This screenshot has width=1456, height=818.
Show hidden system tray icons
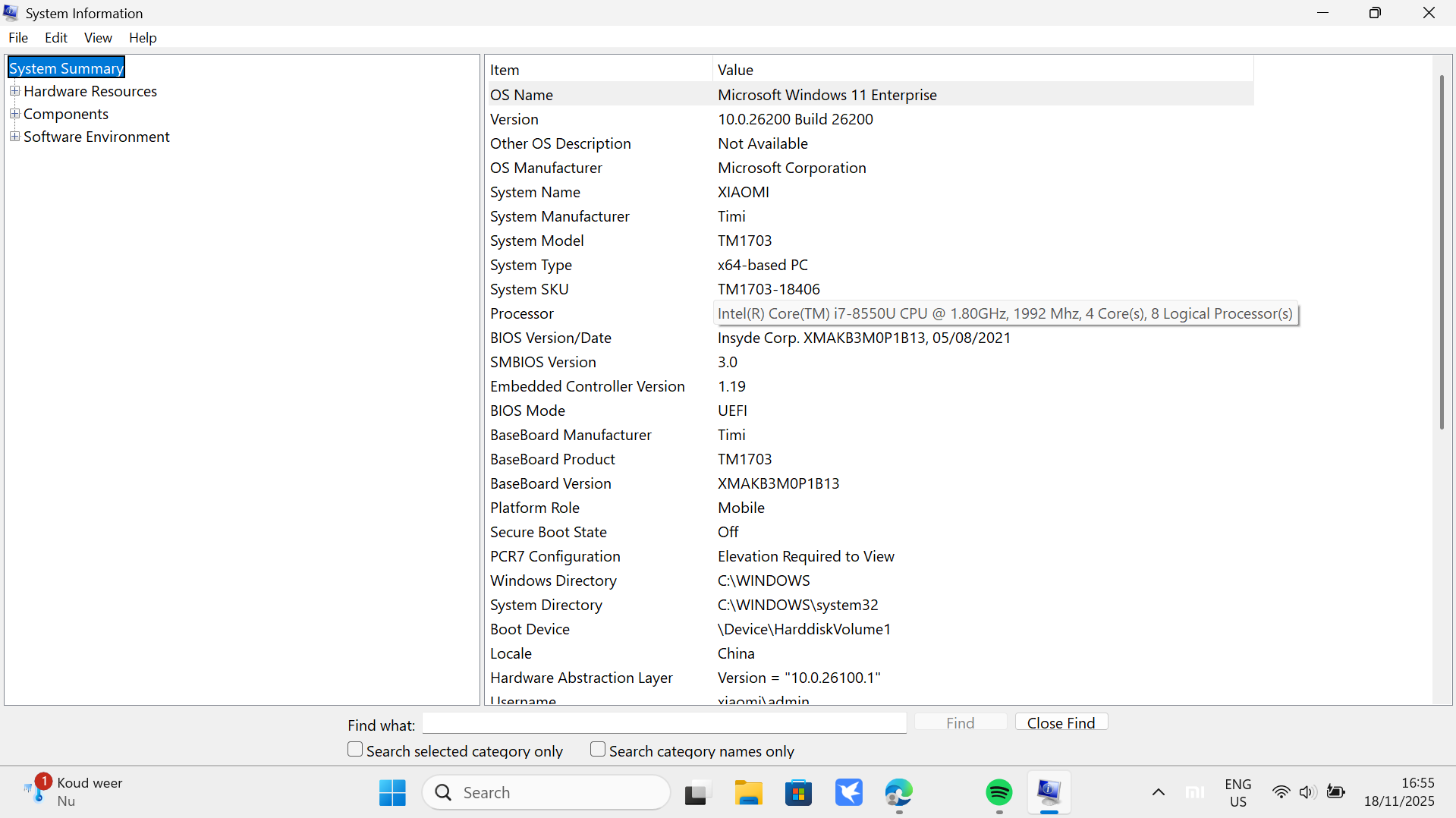[x=1158, y=793]
